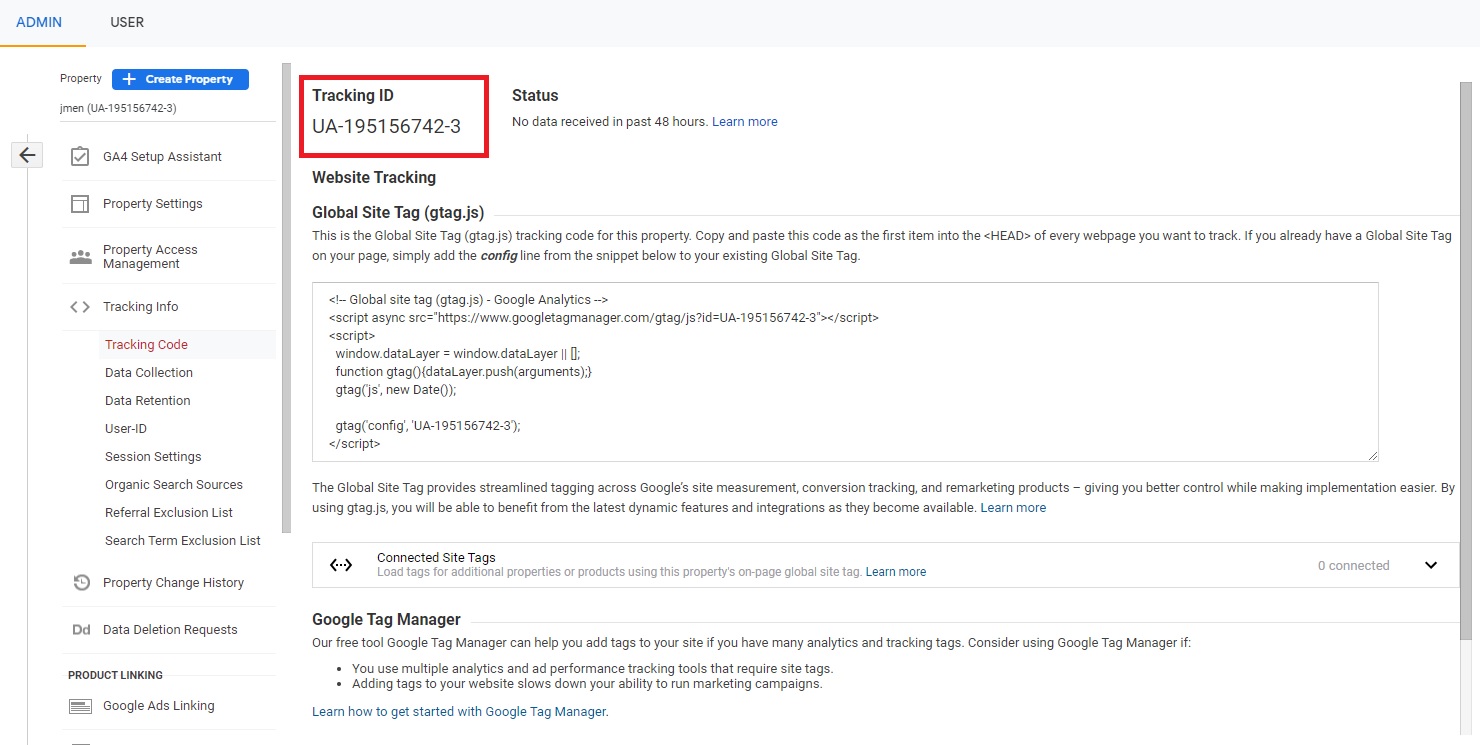Click the Property Change History clock icon
Image resolution: width=1480 pixels, height=745 pixels.
(81, 583)
